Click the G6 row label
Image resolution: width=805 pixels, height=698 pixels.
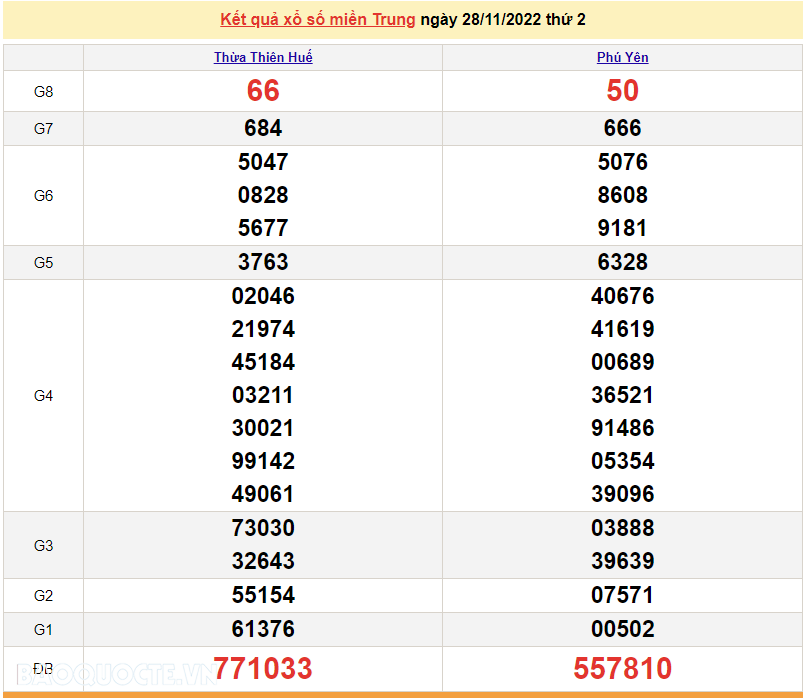point(43,196)
